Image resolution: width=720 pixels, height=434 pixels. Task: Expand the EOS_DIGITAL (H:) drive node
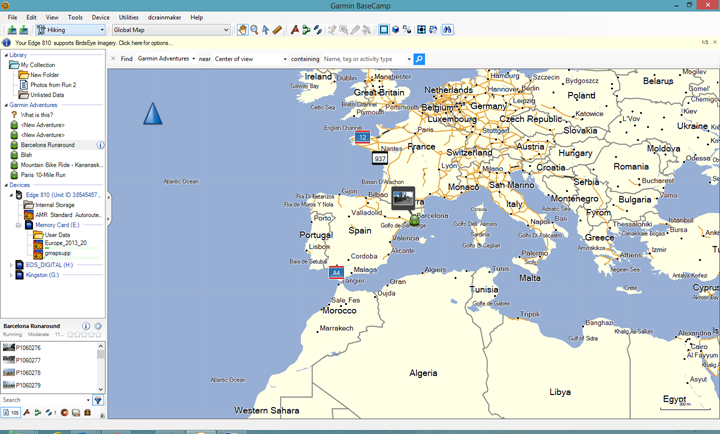tap(11, 264)
